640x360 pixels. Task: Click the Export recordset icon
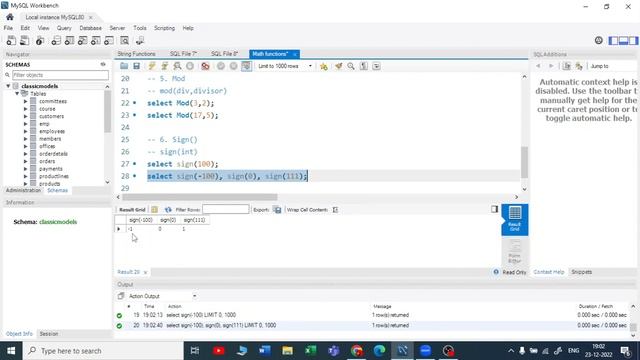pyautogui.click(x=277, y=209)
